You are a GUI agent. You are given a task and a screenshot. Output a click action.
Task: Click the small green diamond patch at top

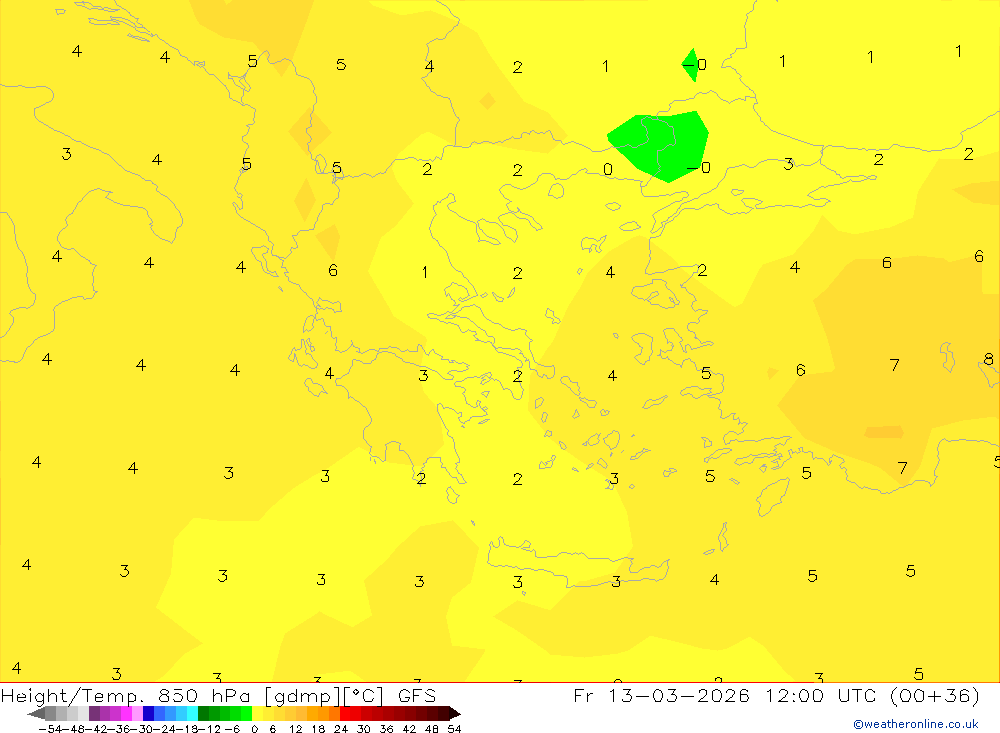690,64
